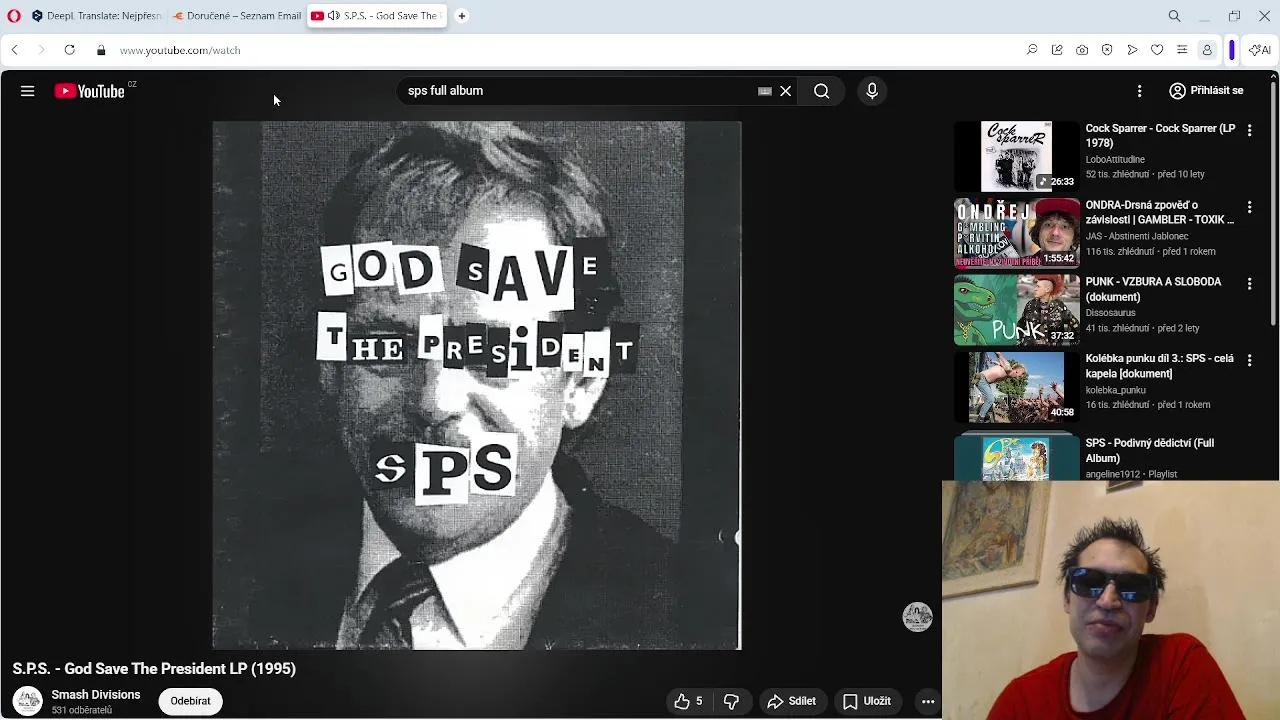
Task: Open the ad blocker shield icon
Action: pos(1107,50)
